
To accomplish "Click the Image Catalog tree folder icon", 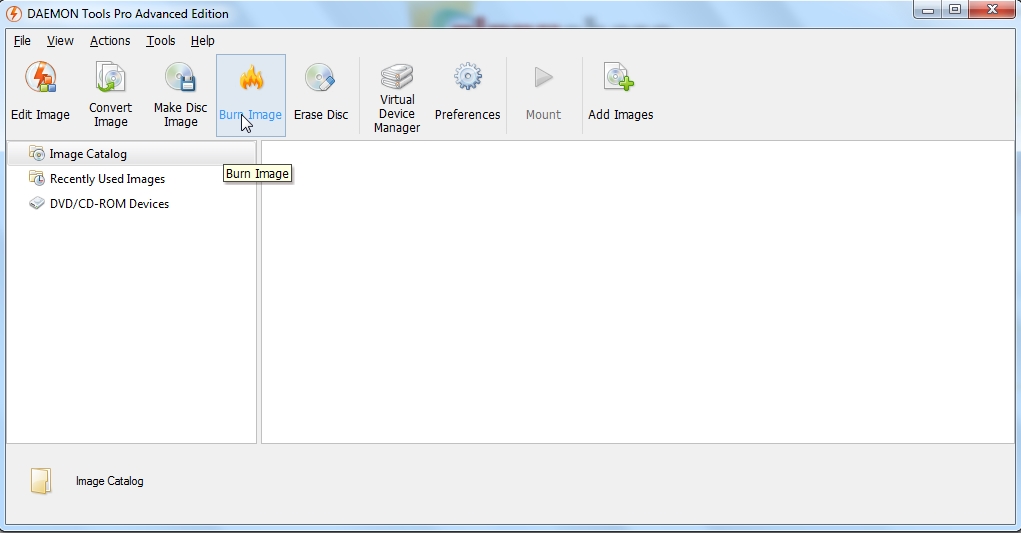I will coord(37,153).
